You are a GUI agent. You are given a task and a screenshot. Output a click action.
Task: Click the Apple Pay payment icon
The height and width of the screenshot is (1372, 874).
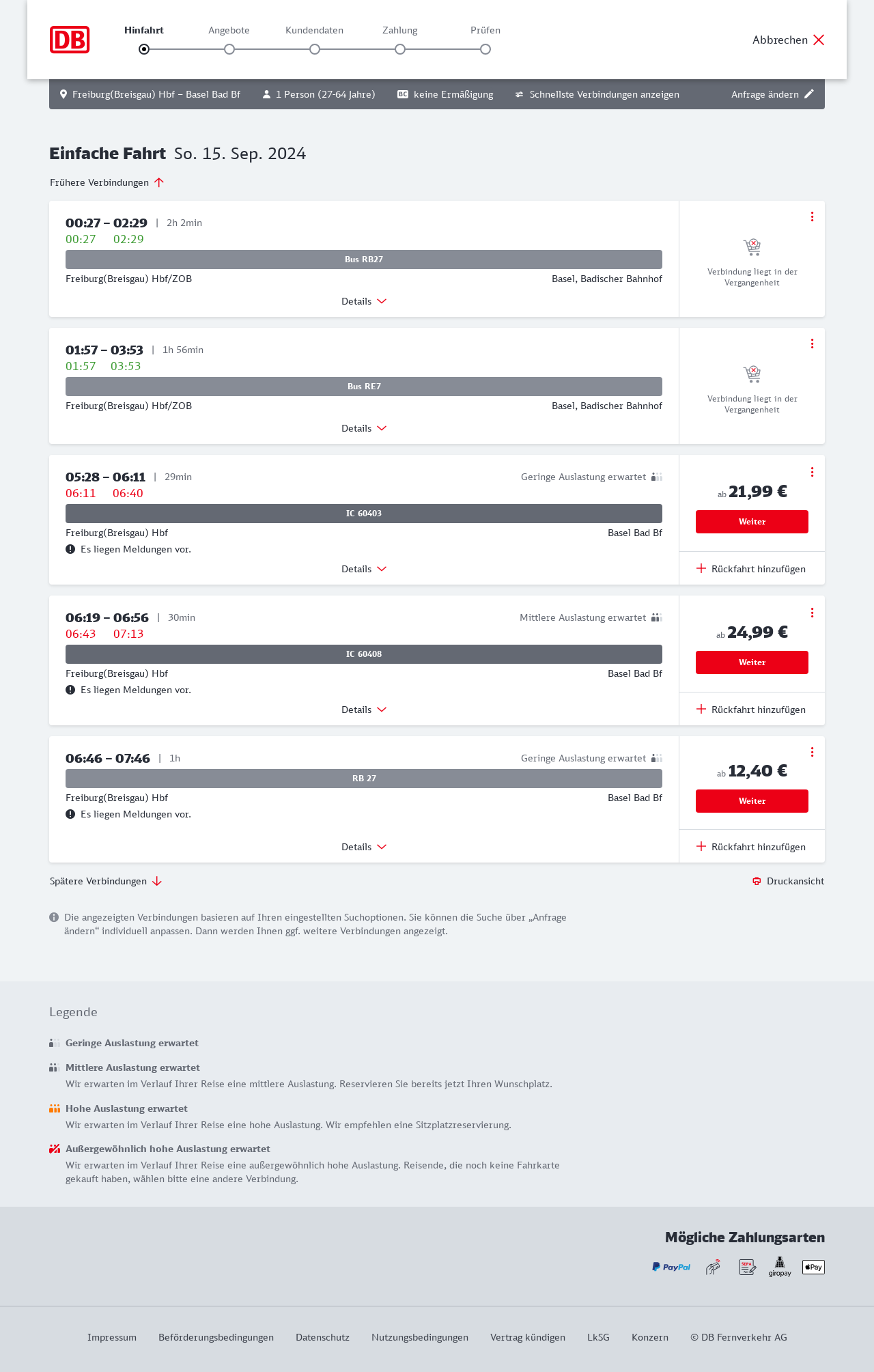click(x=813, y=1267)
